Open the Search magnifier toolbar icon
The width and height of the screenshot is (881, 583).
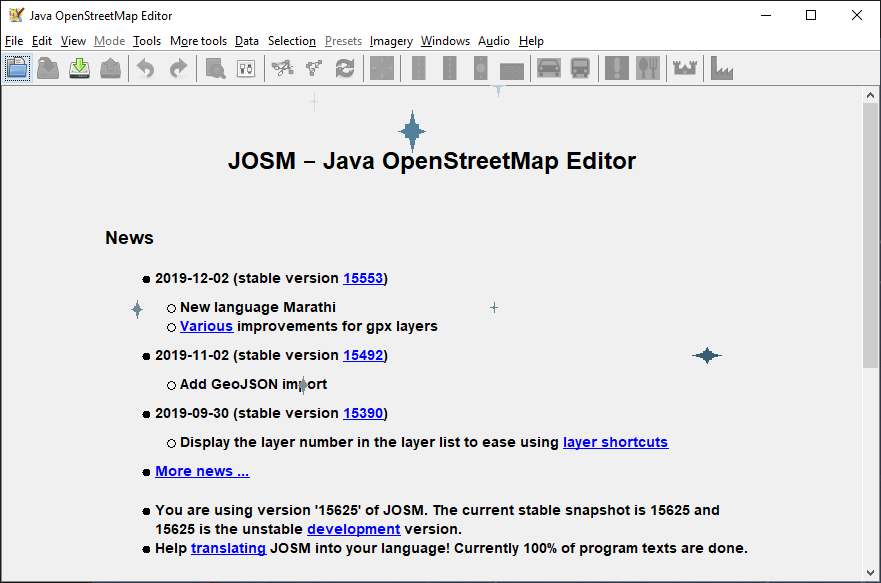click(215, 69)
